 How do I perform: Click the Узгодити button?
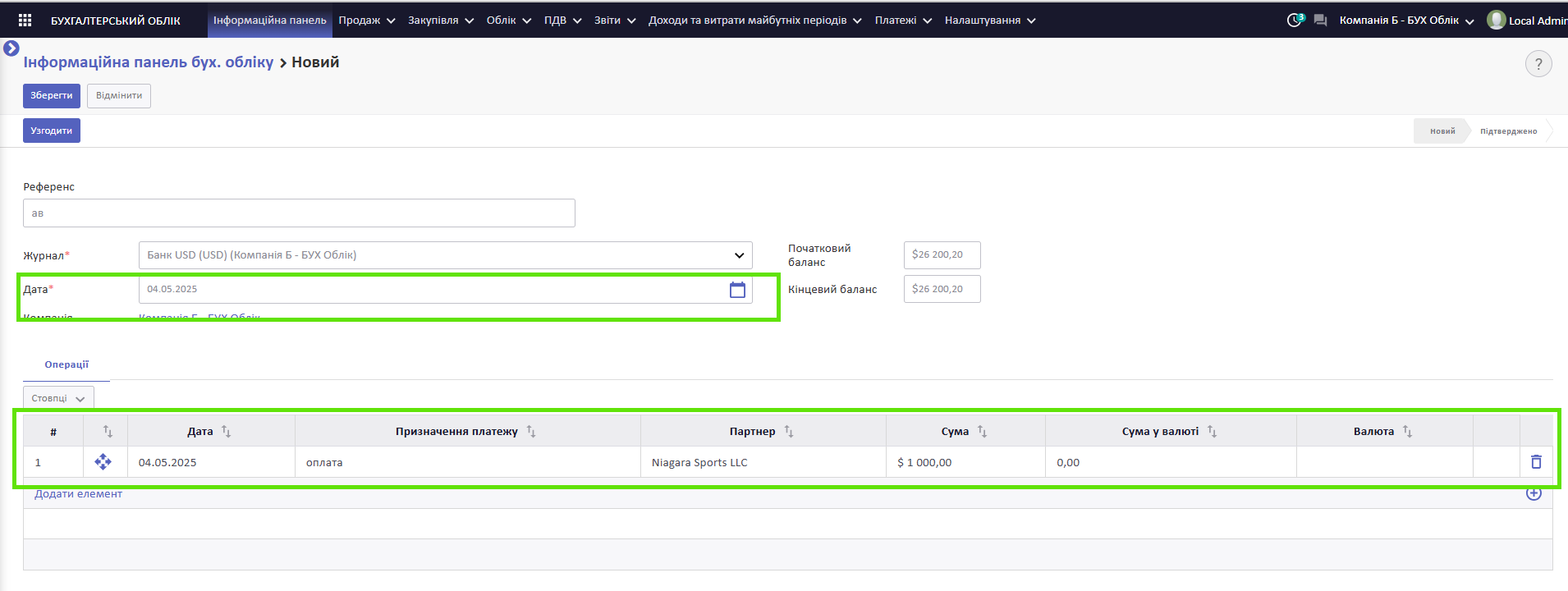pyautogui.click(x=52, y=131)
